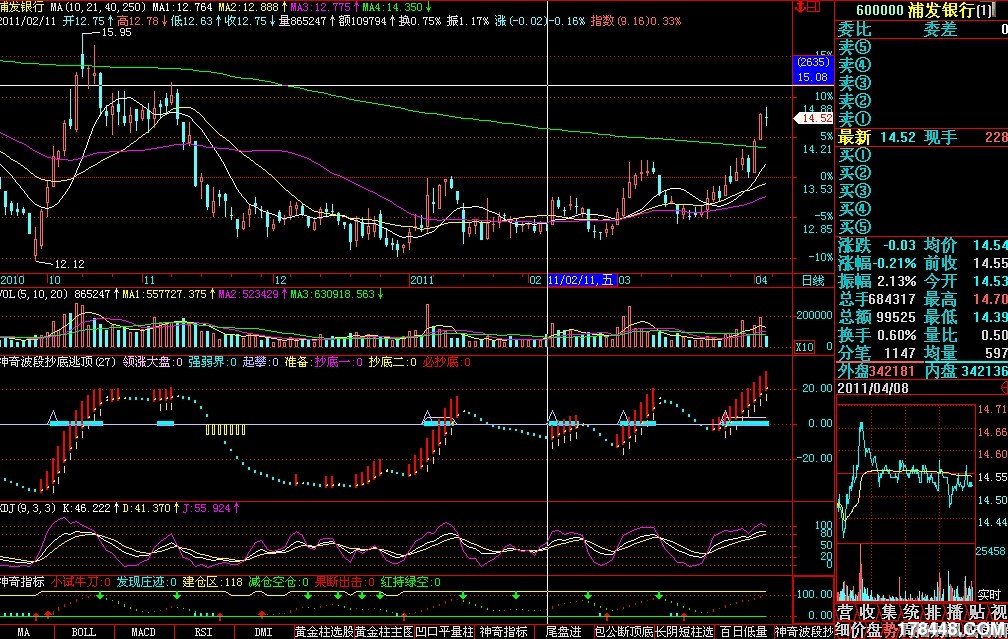Open the 黄金柱主图 tab
Viewport: 1008px width, 639px height.
pos(384,633)
